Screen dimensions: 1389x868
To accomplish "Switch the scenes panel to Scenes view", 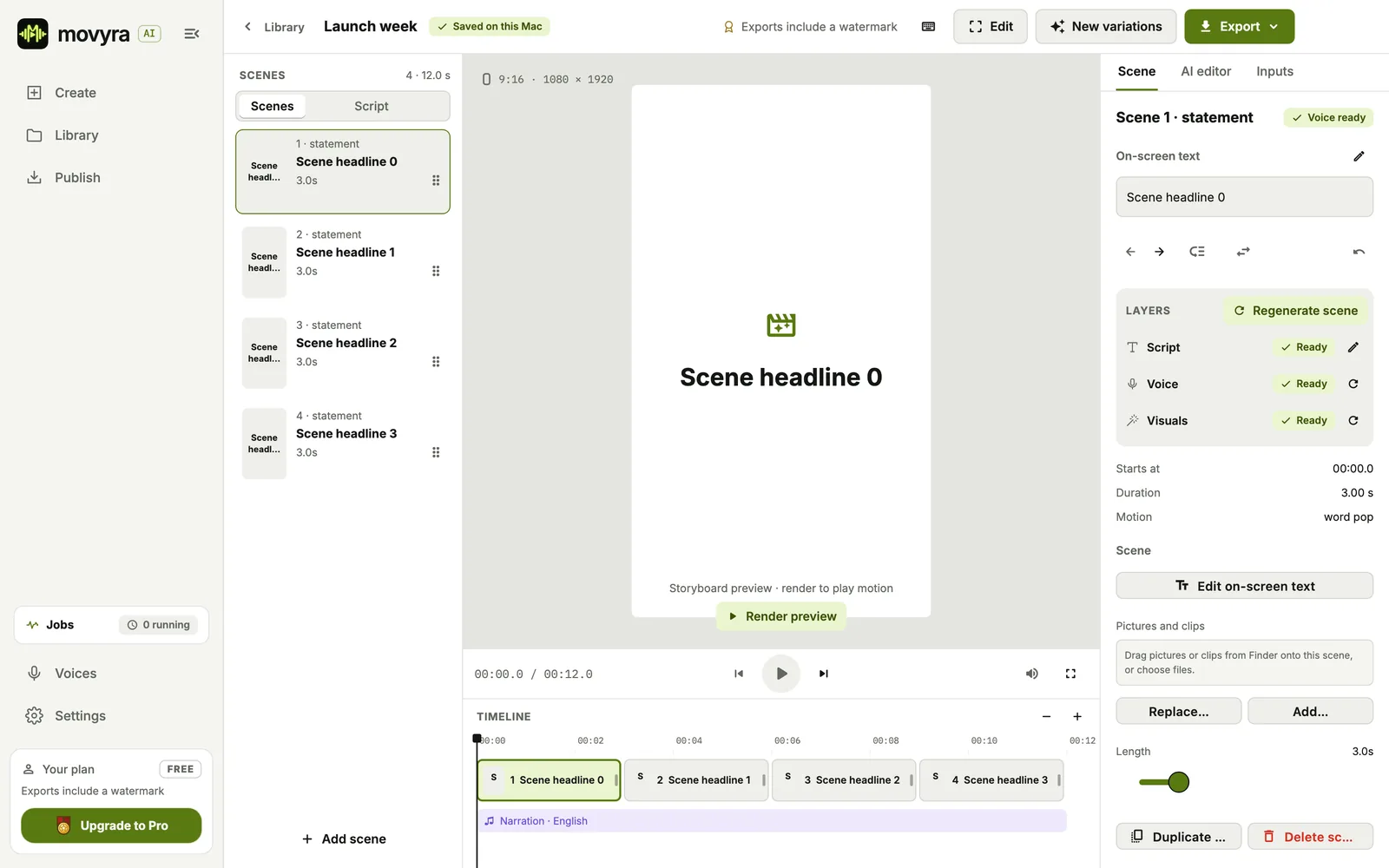I will click(x=272, y=106).
